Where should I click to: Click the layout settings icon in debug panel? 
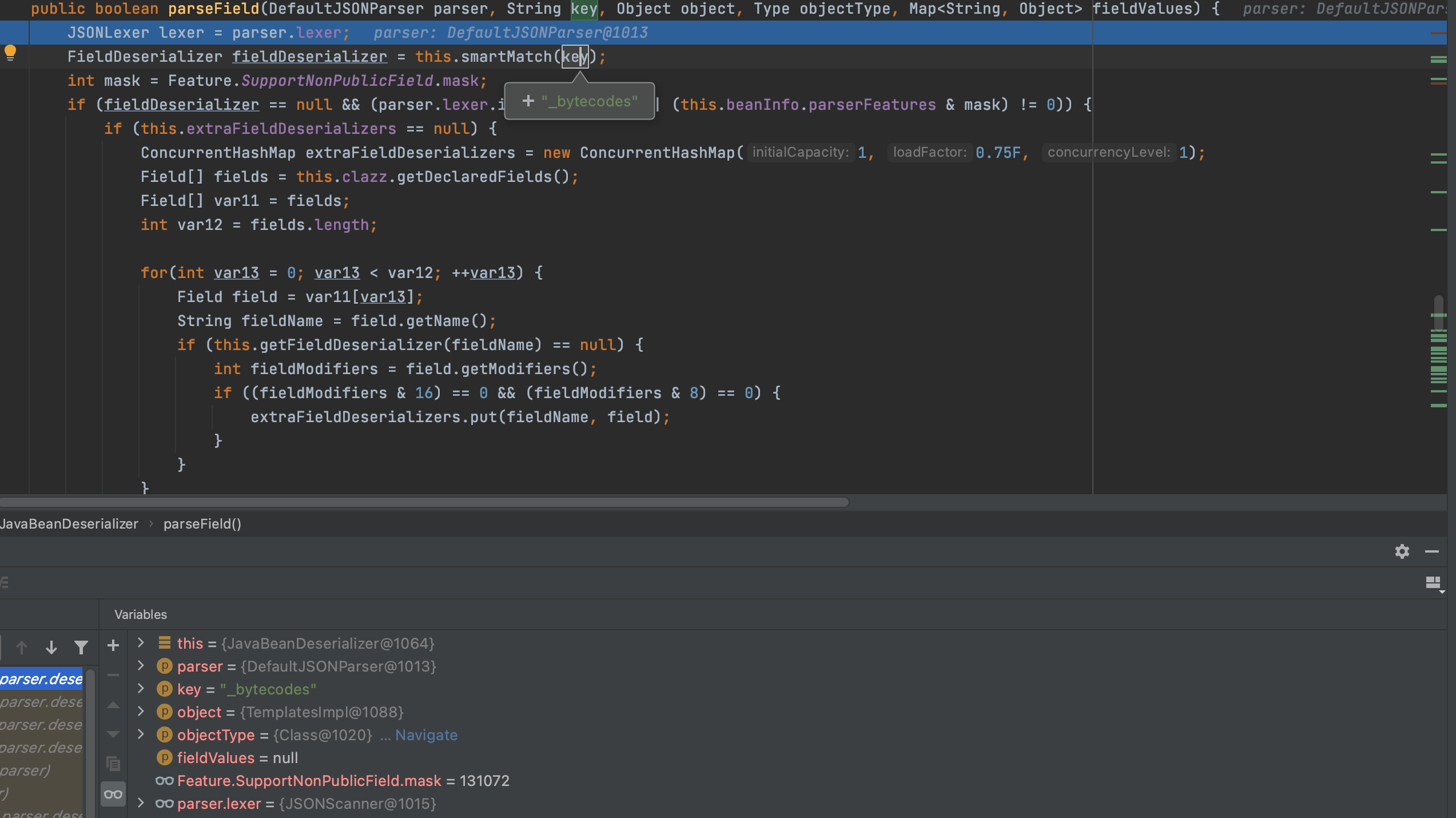tap(1434, 583)
